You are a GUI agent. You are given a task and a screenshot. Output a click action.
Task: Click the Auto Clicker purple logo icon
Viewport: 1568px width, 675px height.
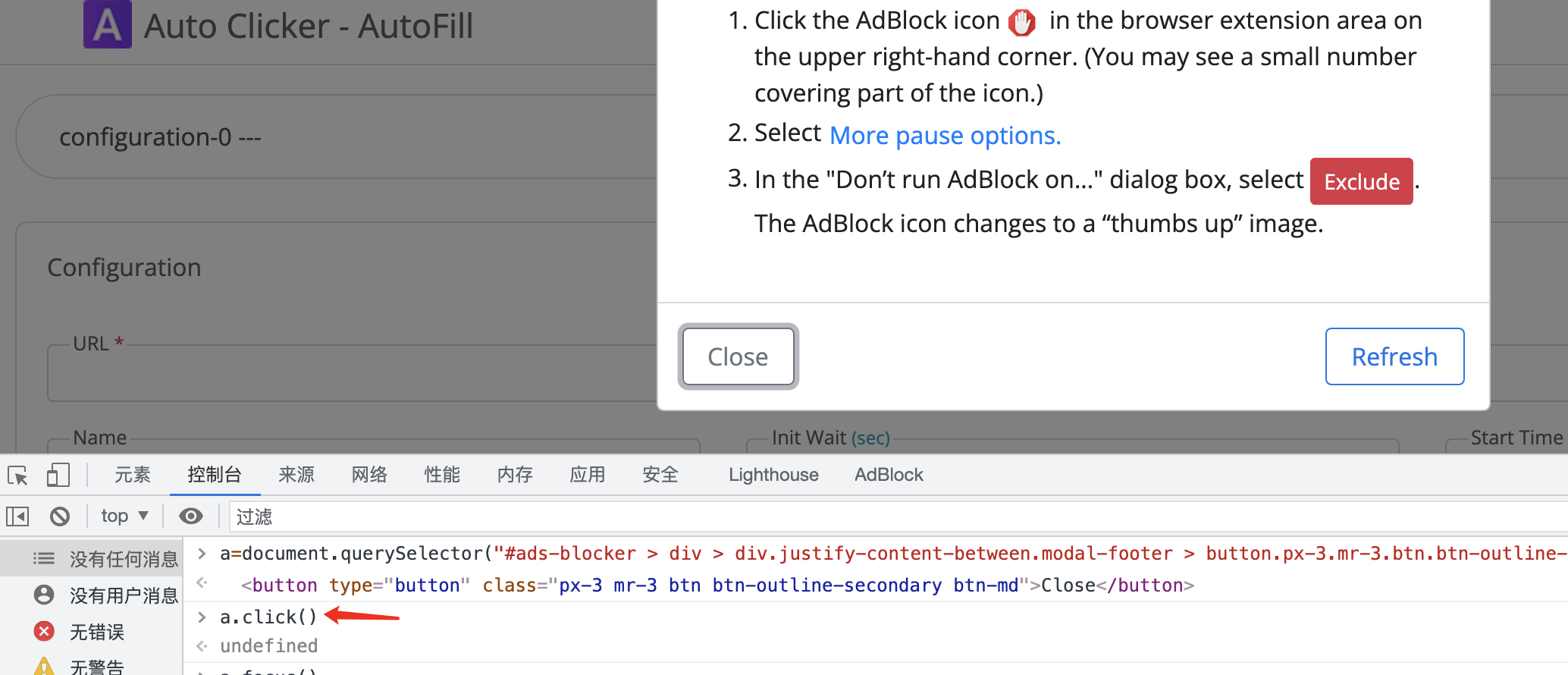point(108,24)
